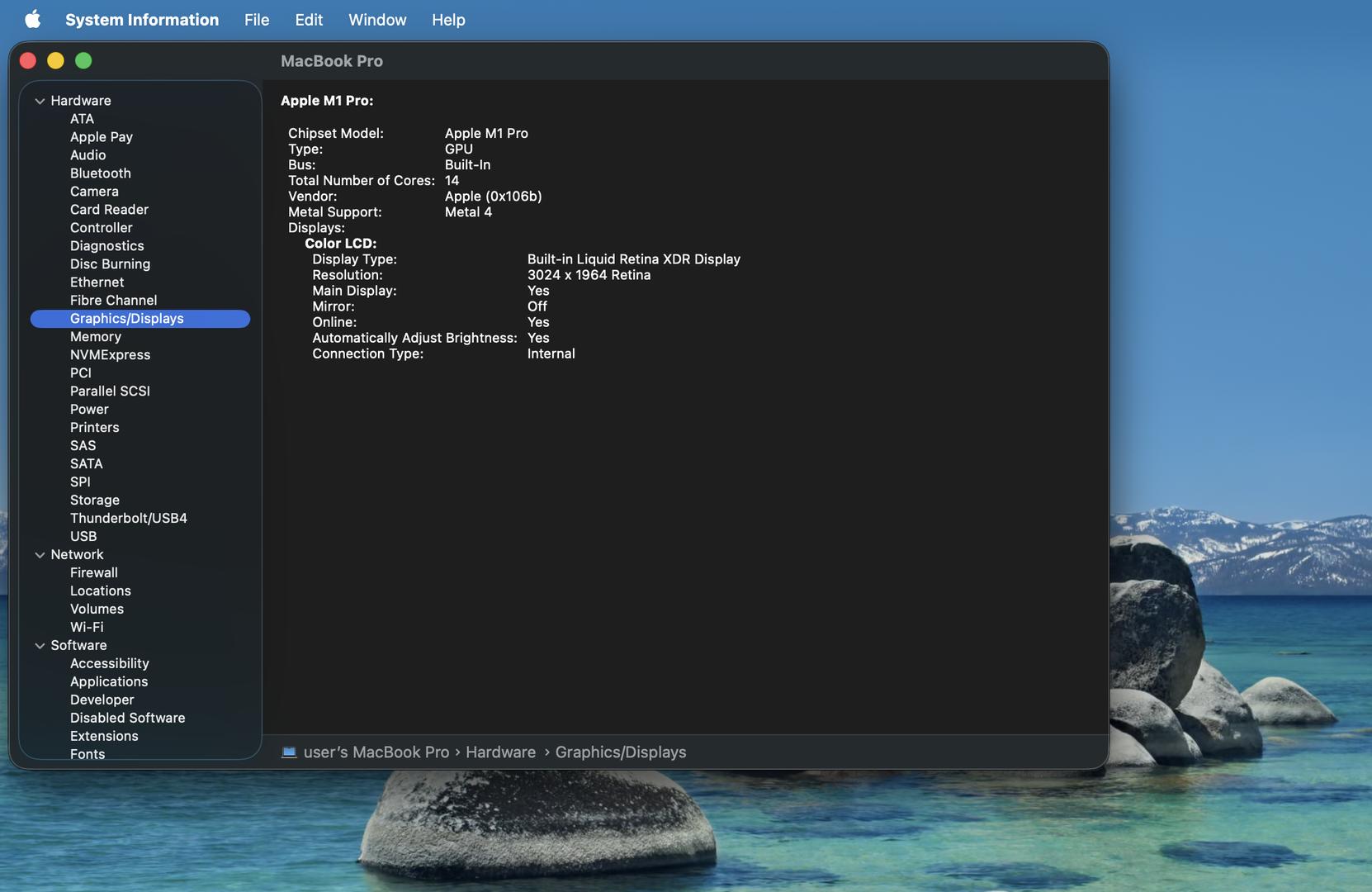1372x892 pixels.
Task: Select the Power item in sidebar
Action: (89, 409)
